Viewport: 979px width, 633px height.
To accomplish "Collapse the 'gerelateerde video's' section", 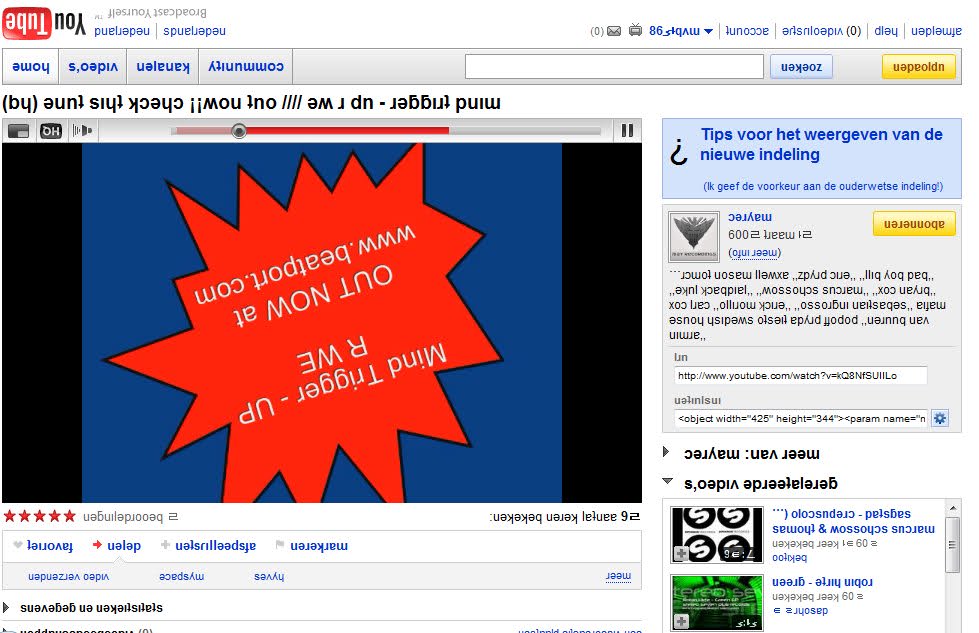I will [x=668, y=483].
